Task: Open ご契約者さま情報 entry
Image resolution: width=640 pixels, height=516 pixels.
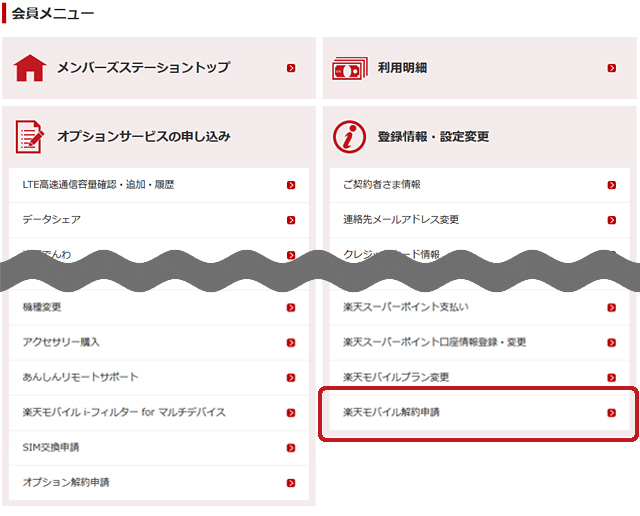Action: tap(480, 185)
